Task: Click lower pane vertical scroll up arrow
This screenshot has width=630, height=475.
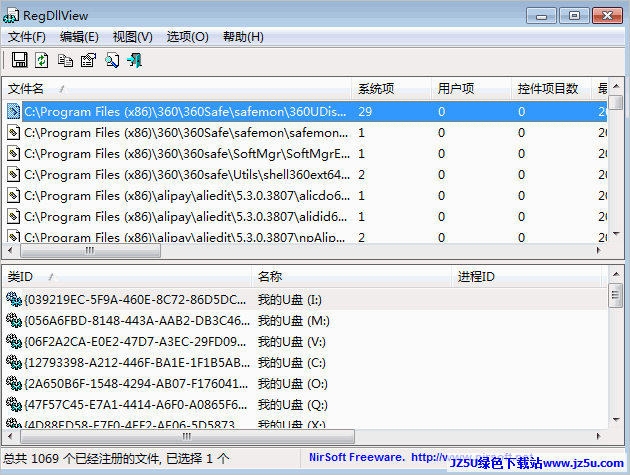Action: pos(616,274)
